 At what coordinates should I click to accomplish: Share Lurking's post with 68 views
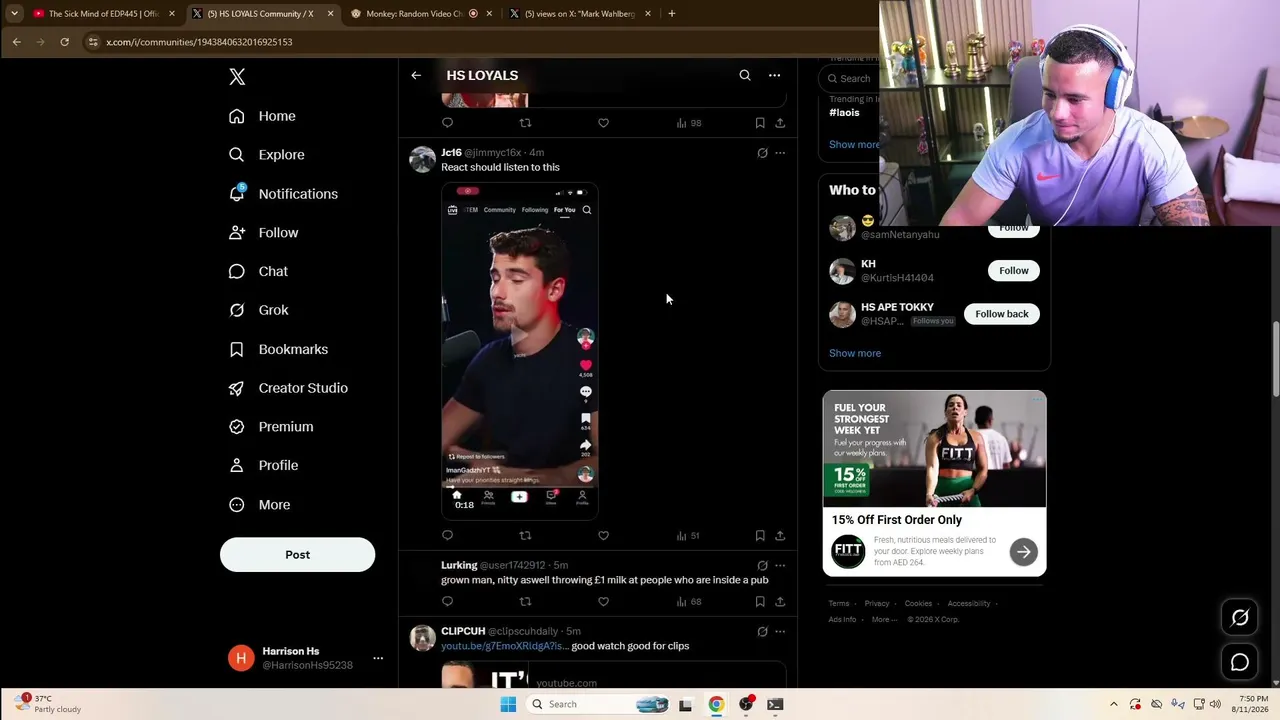[780, 602]
